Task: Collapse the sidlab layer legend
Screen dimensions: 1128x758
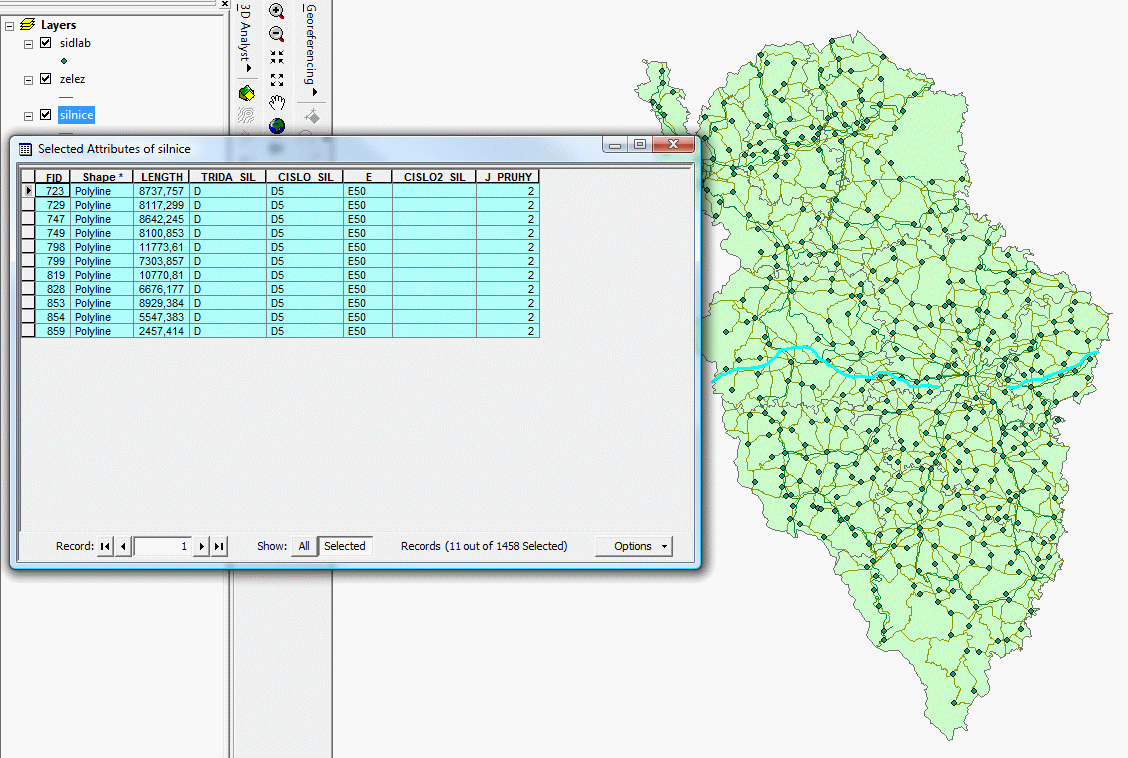Action: click(x=28, y=44)
